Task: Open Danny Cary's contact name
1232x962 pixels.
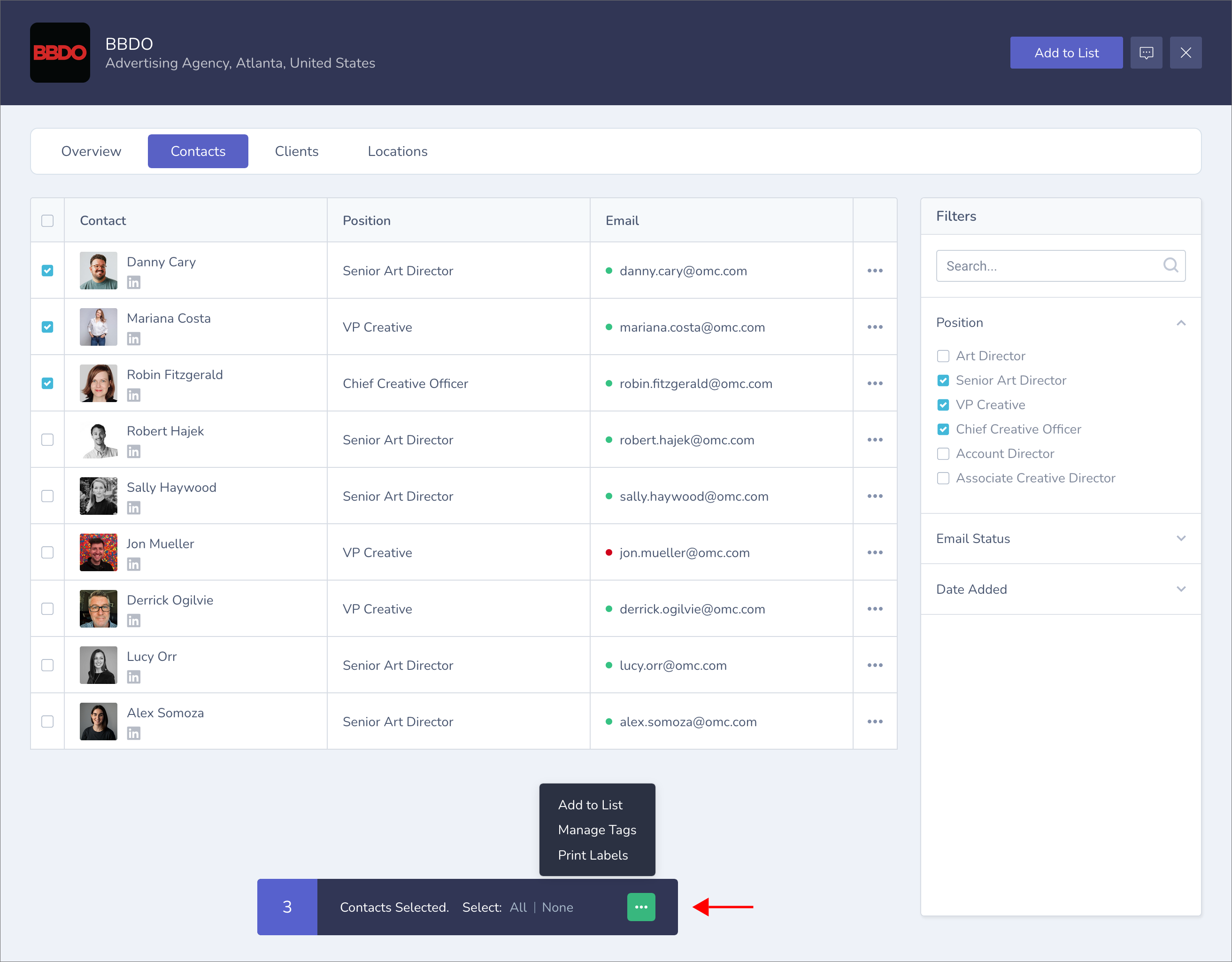Action: 162,262
